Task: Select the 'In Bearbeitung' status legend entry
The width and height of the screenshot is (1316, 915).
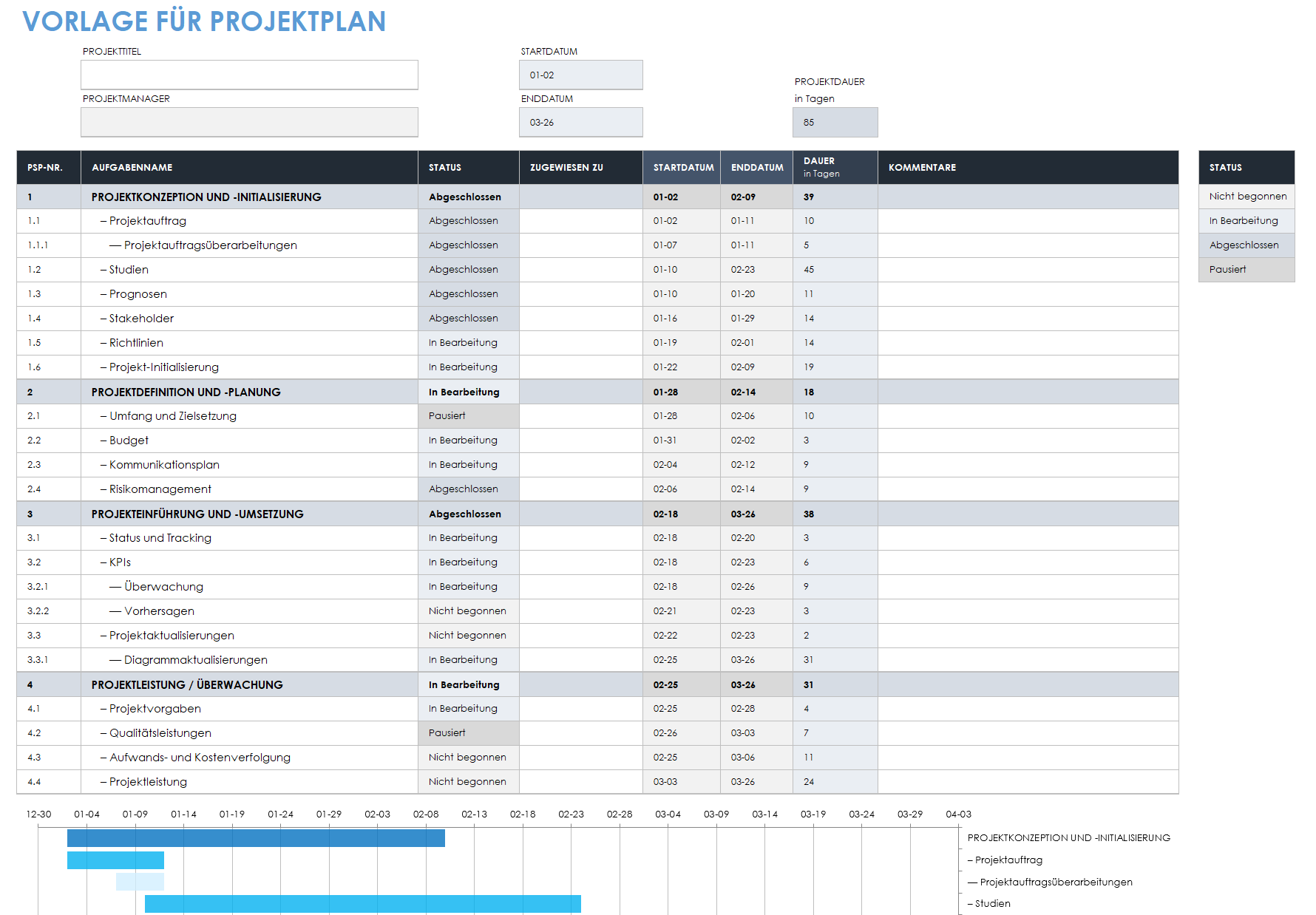Action: tap(1247, 220)
